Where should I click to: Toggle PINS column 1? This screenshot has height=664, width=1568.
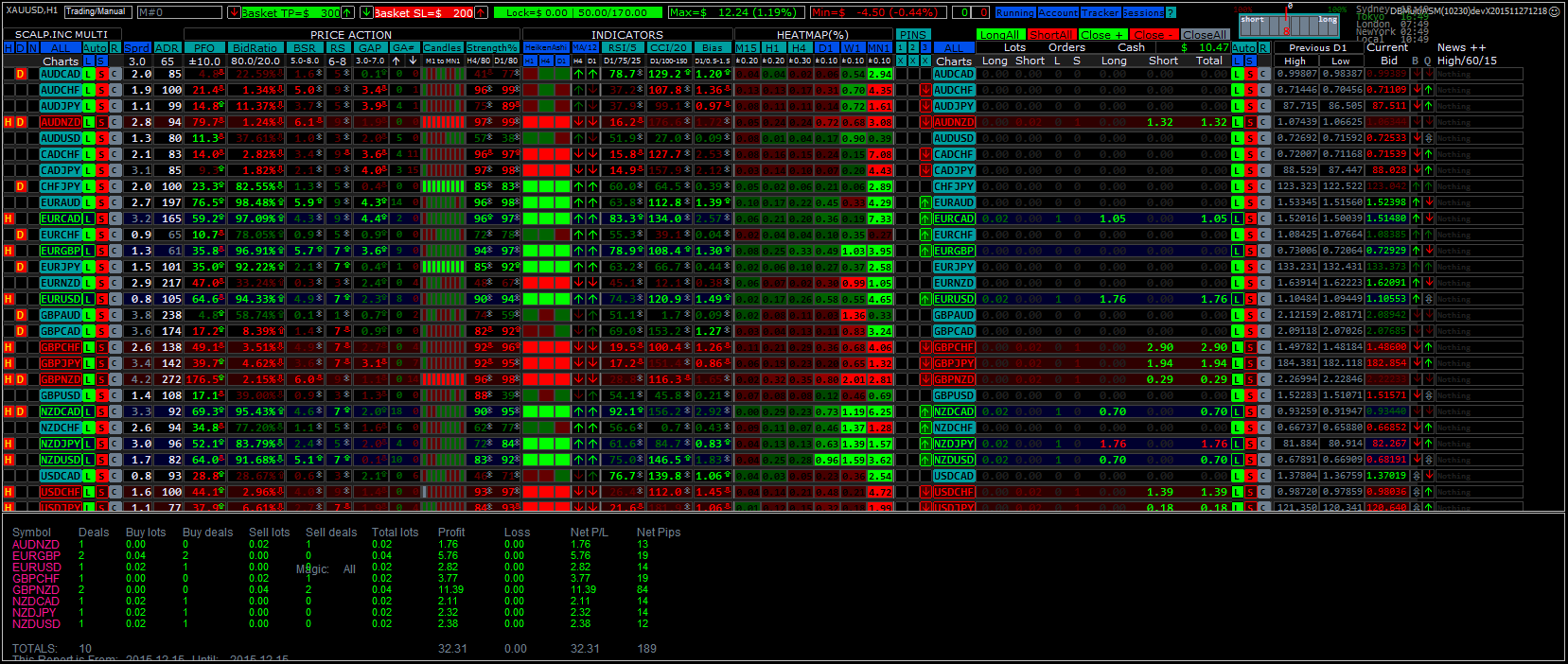(x=900, y=47)
